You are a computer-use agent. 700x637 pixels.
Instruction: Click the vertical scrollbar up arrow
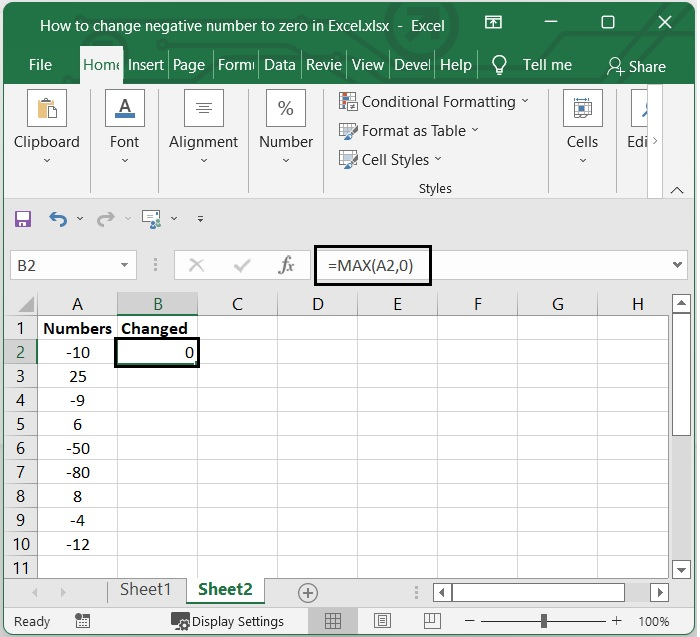click(x=681, y=304)
